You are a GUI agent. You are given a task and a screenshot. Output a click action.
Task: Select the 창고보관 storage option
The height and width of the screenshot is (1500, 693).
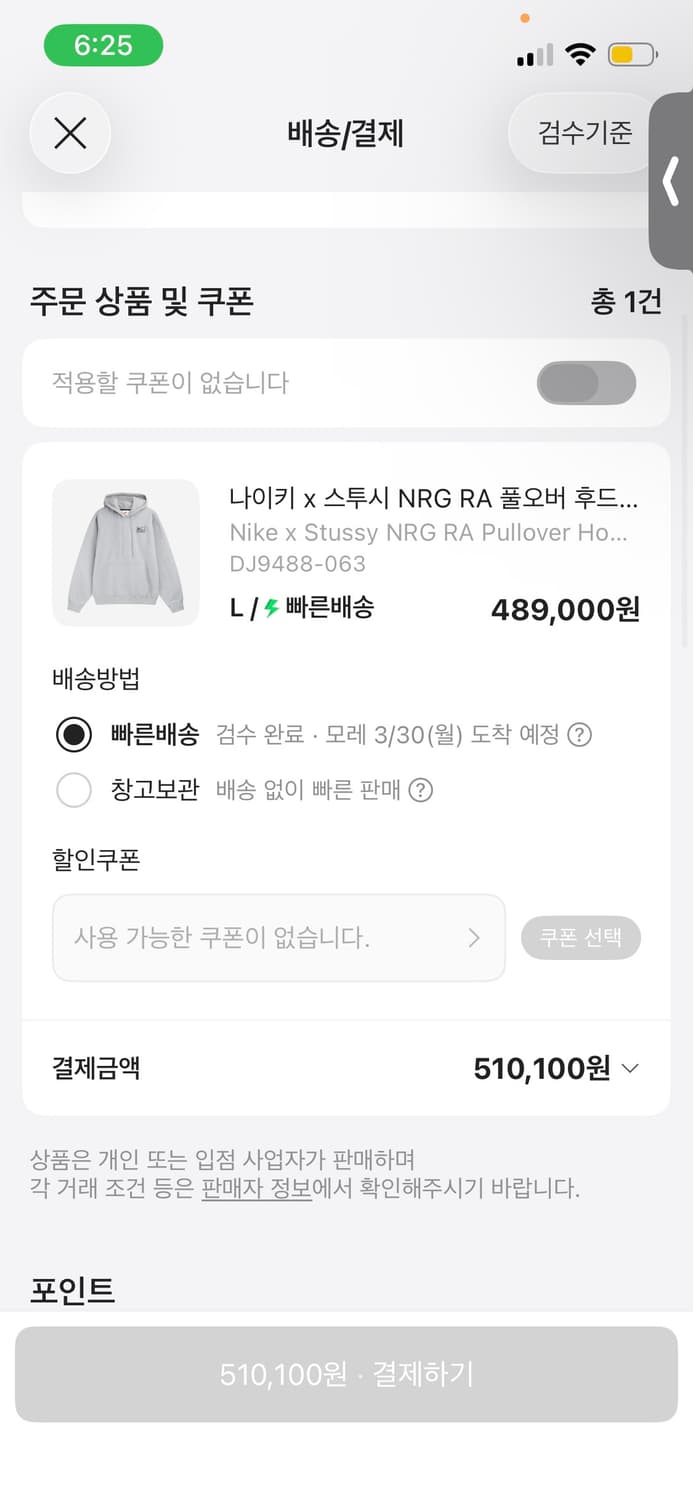pyautogui.click(x=74, y=790)
